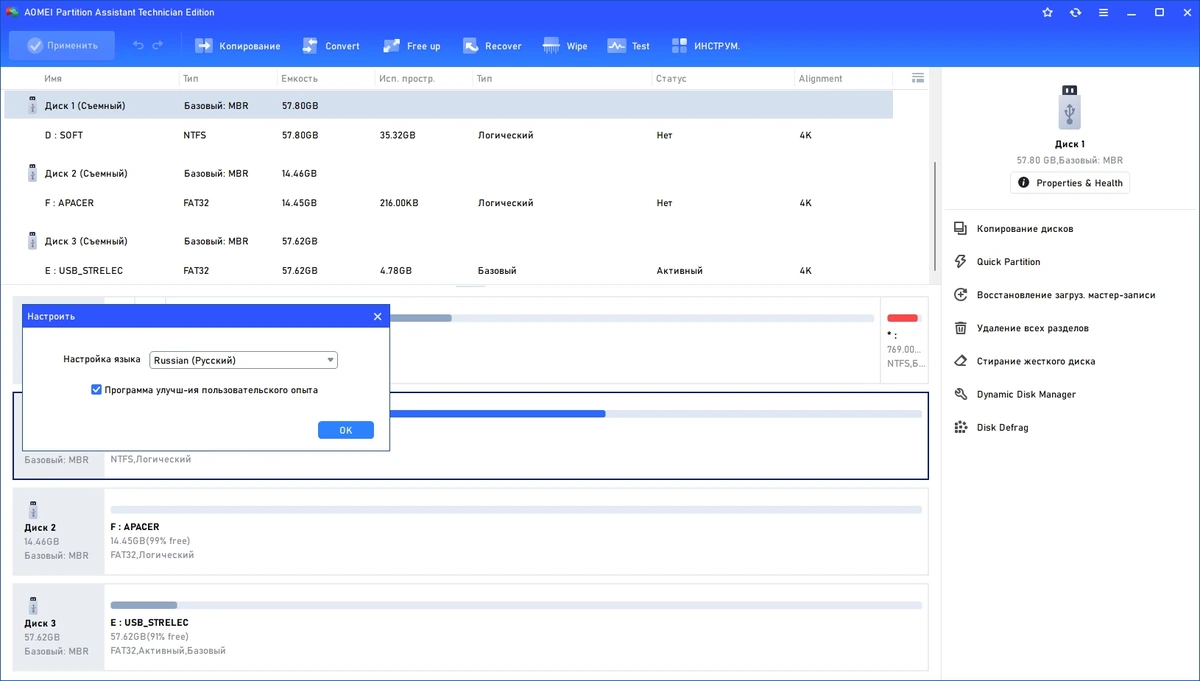Select Диск 3 (Съемный) row in the table
This screenshot has width=1200, height=681.
(448, 241)
